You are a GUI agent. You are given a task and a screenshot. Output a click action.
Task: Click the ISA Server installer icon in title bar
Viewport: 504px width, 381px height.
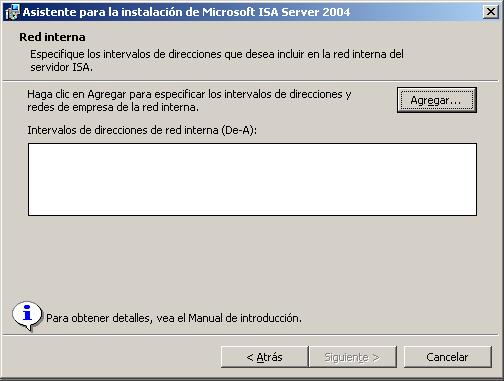tap(13, 12)
